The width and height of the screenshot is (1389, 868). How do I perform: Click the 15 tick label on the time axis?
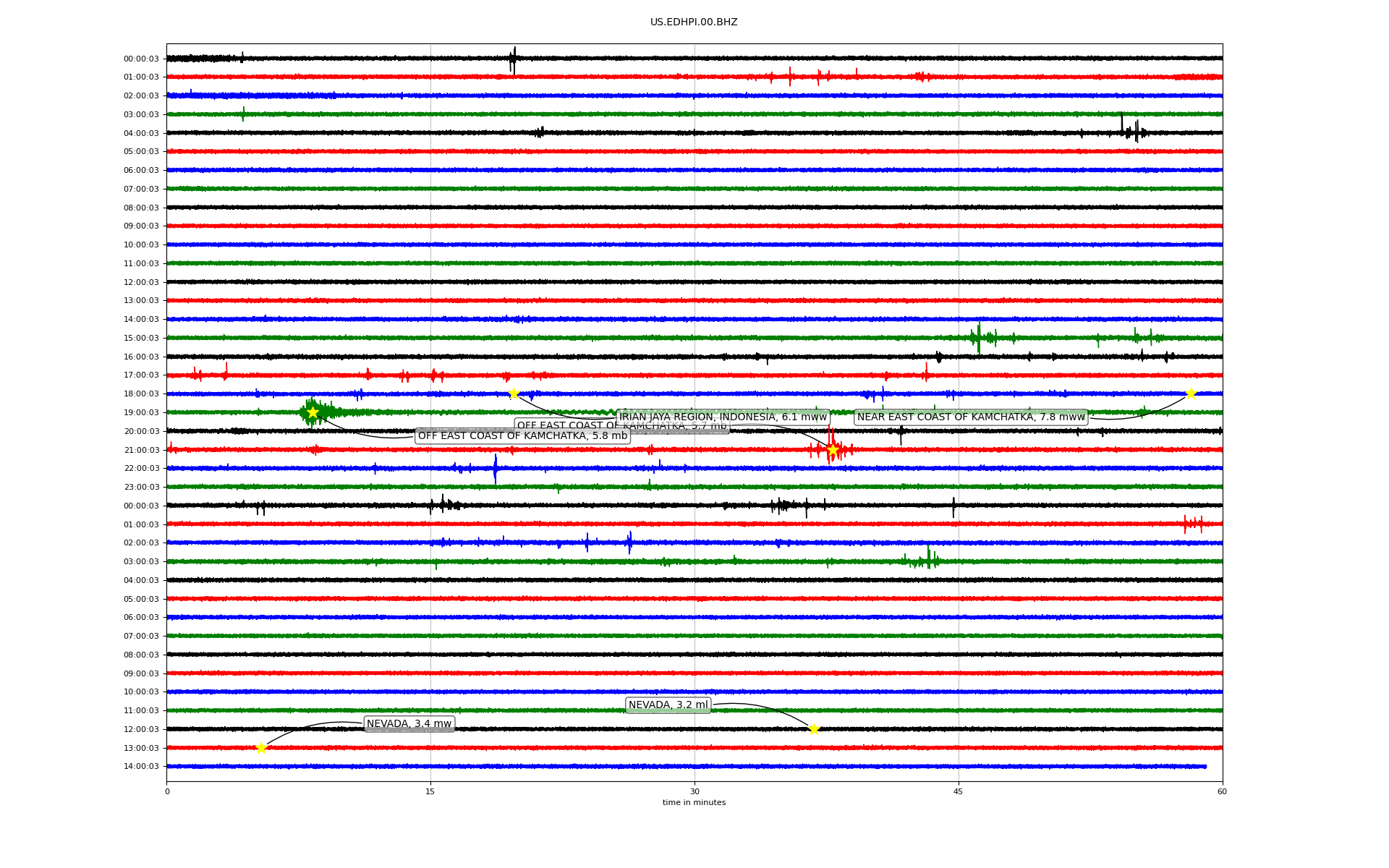430,791
